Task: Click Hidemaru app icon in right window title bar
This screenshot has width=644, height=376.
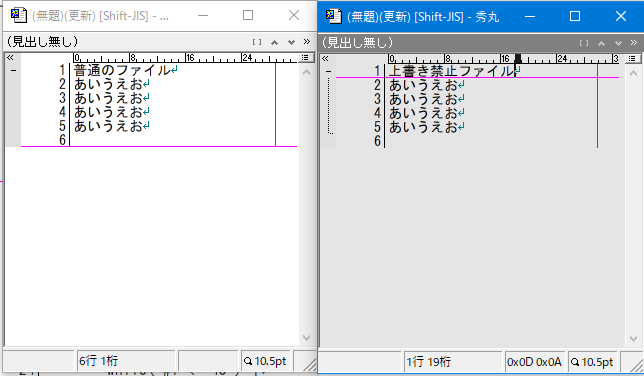Action: (x=334, y=16)
